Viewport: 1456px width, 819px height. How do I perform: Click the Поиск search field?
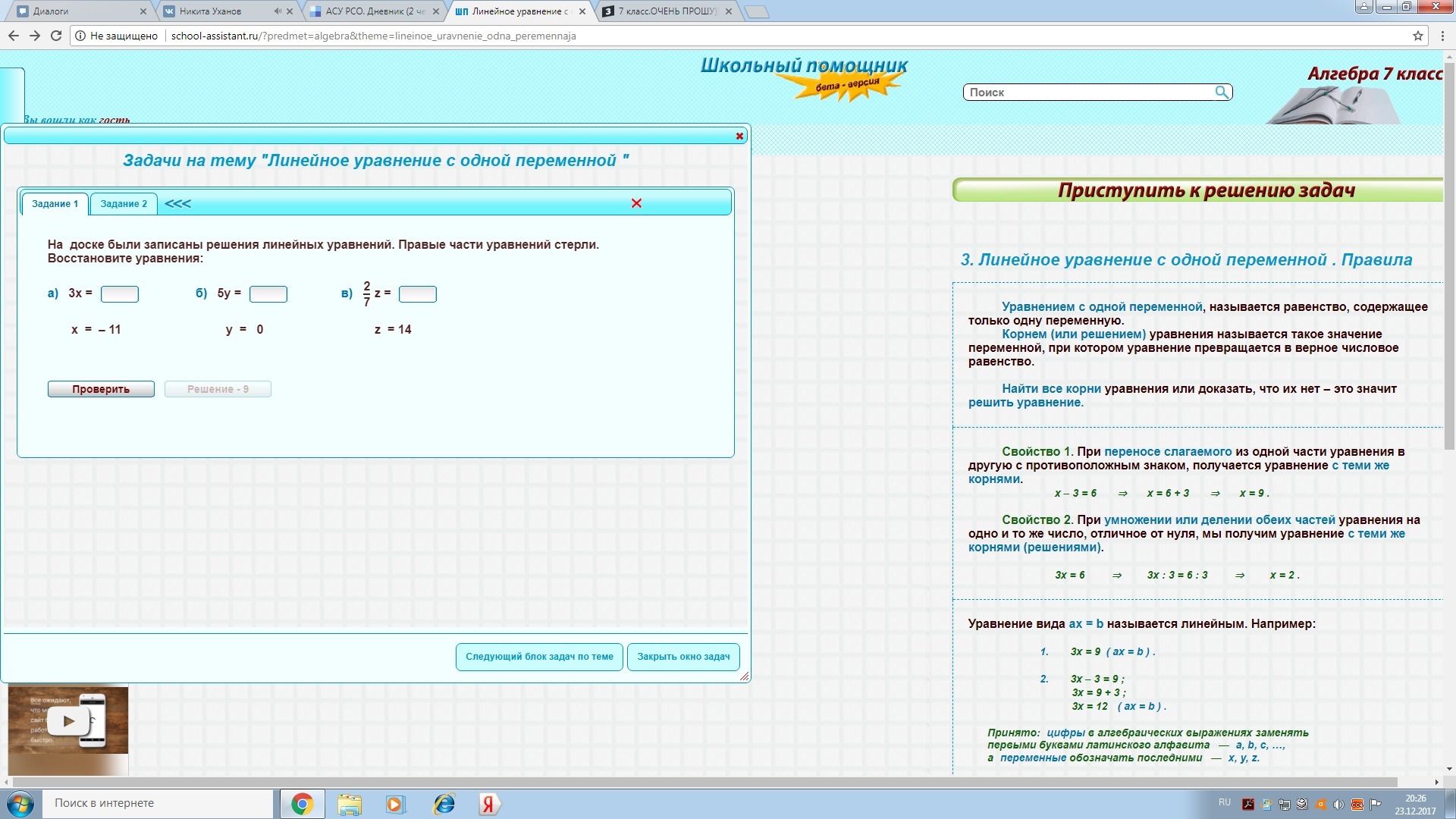coord(1088,93)
